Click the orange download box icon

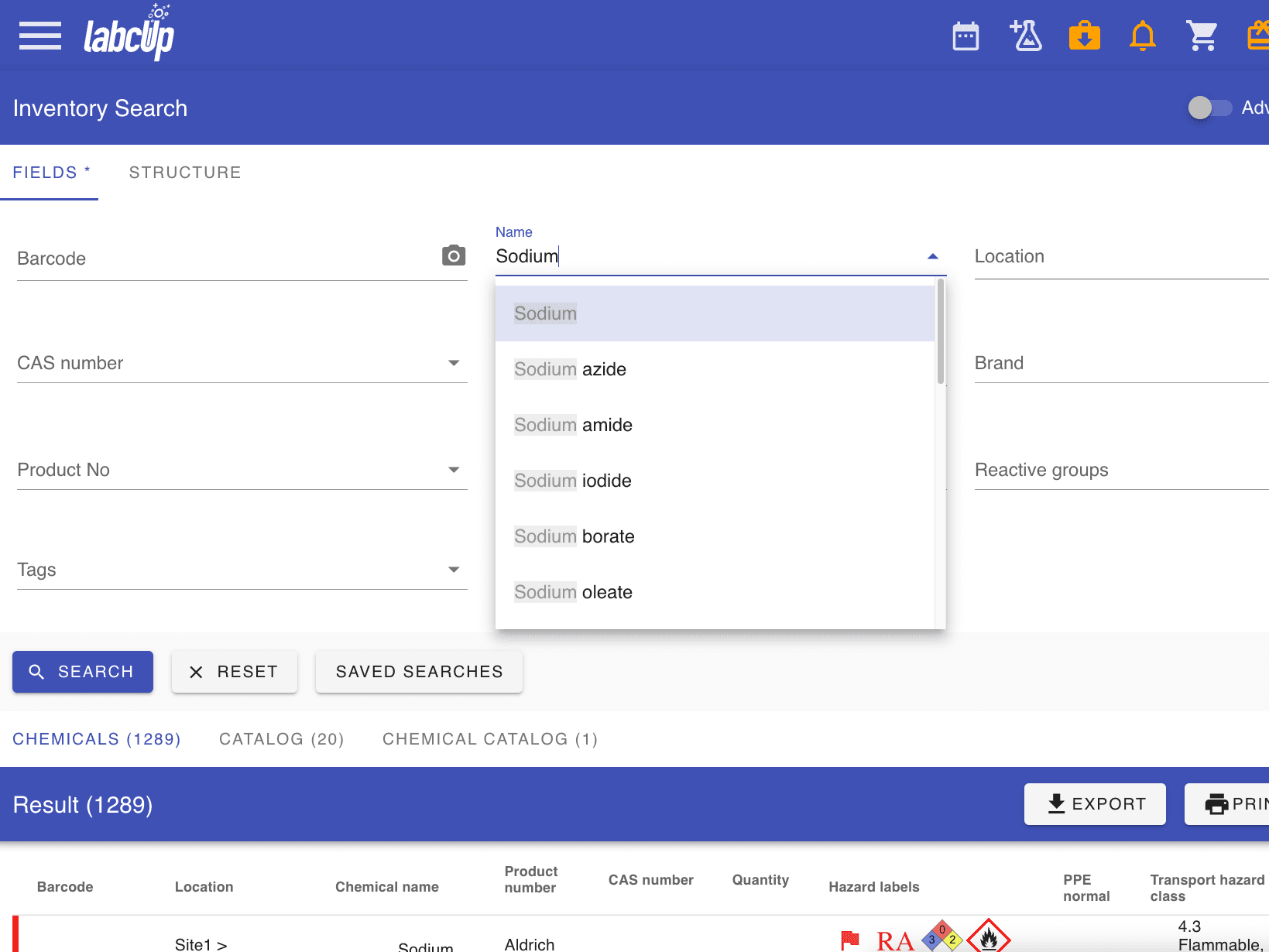1084,36
